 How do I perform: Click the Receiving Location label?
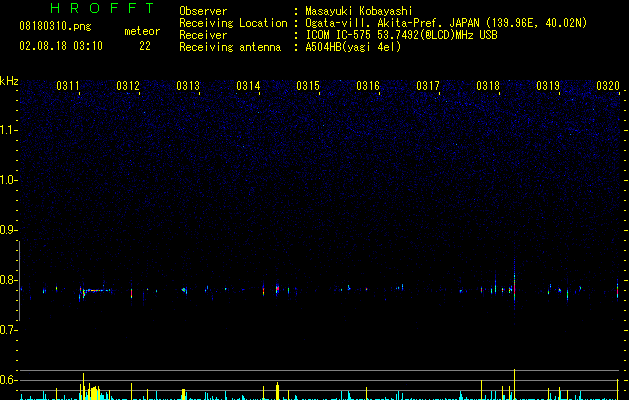tap(233, 23)
